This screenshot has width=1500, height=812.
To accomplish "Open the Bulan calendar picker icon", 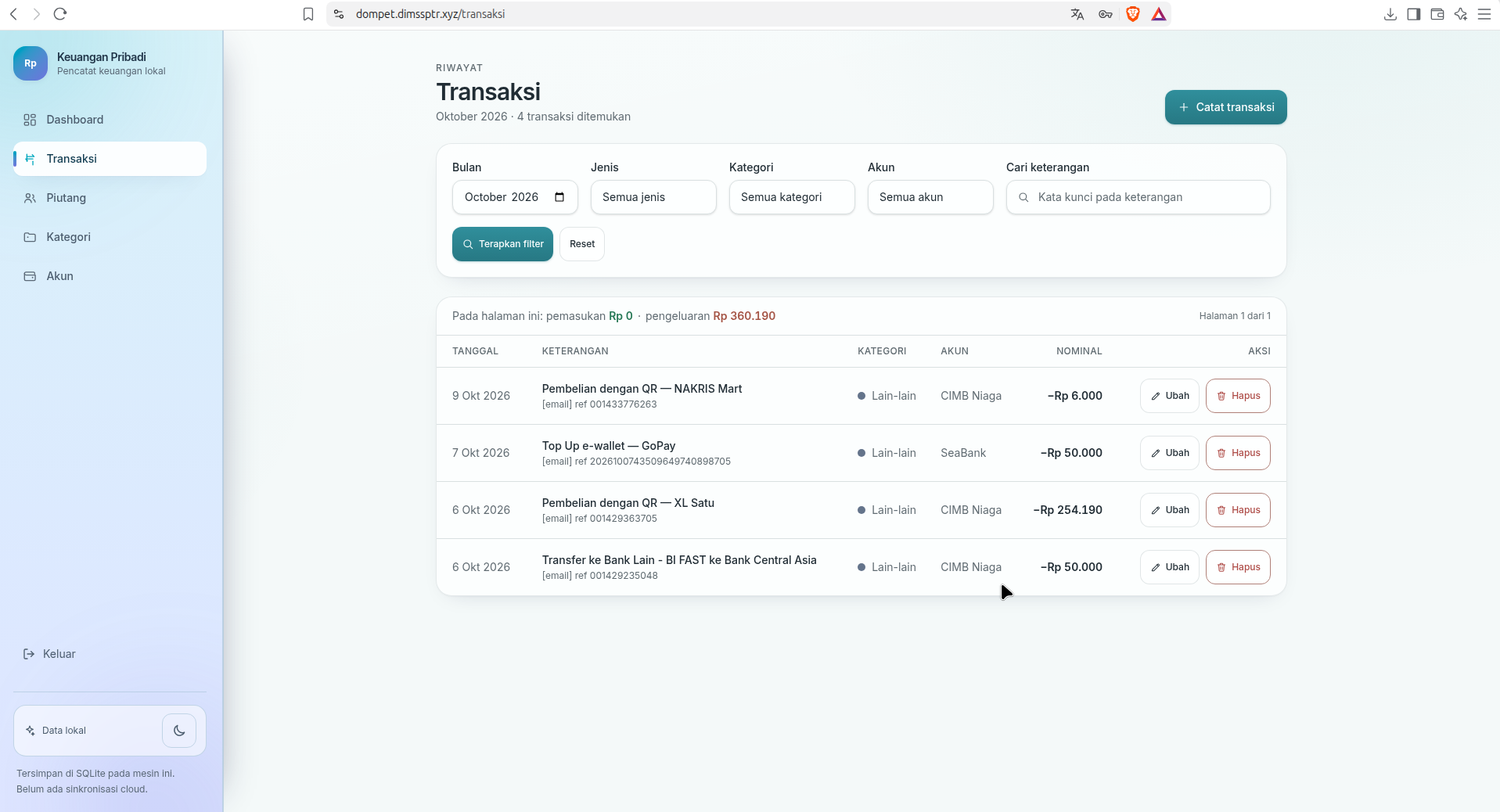I will click(x=559, y=197).
